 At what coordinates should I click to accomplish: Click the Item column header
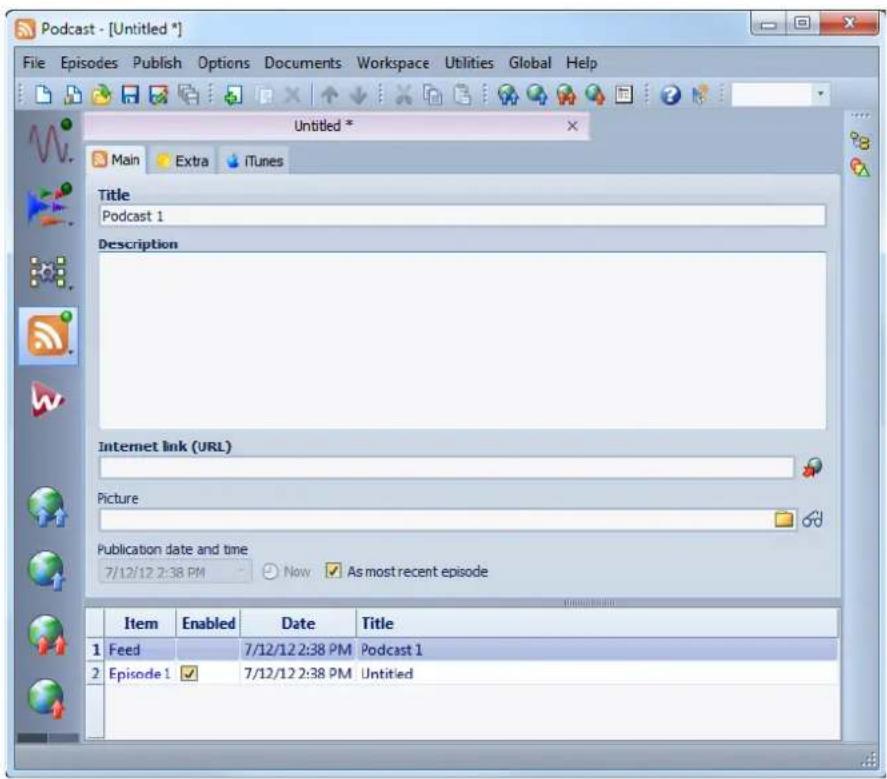point(140,623)
